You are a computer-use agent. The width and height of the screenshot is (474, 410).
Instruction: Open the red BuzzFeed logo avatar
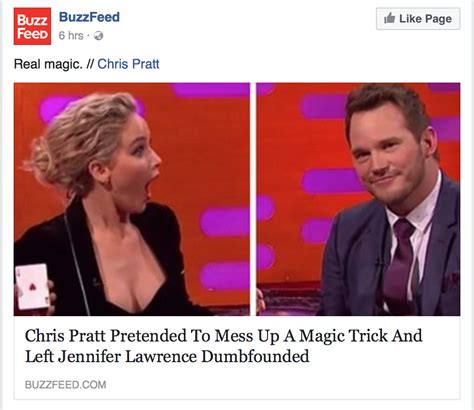click(32, 26)
